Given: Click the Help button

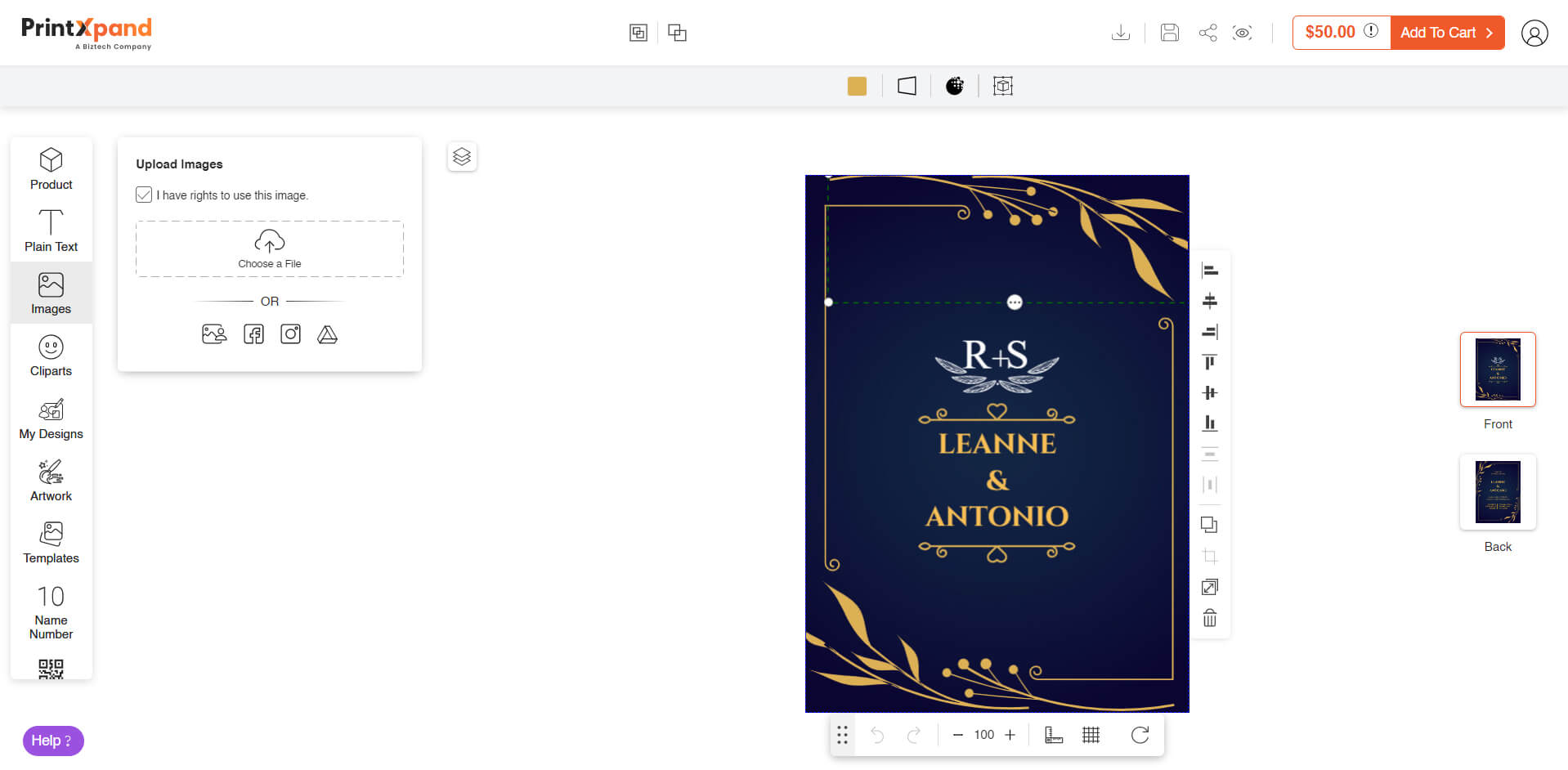Looking at the screenshot, I should pyautogui.click(x=53, y=741).
